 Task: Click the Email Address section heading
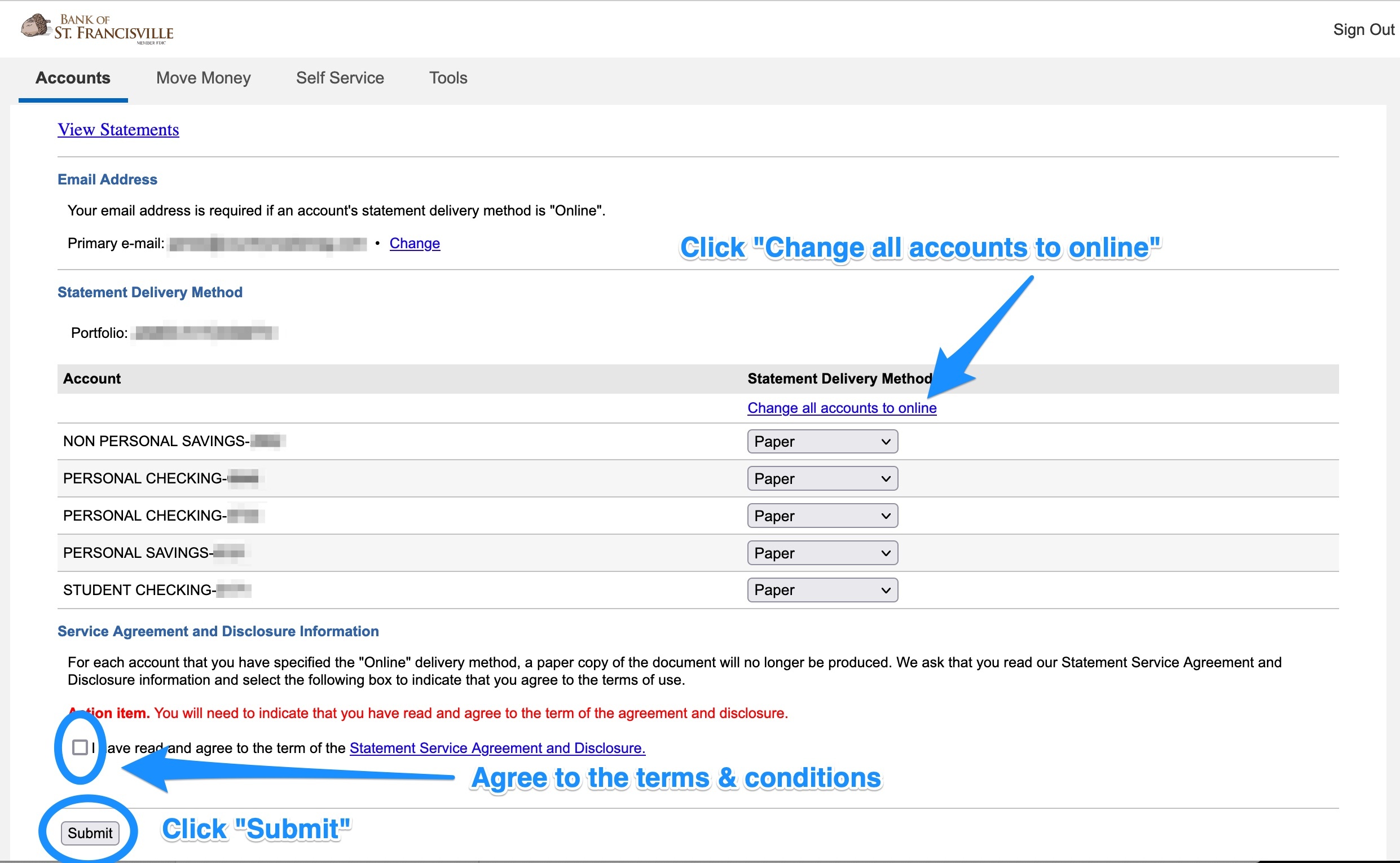click(x=107, y=180)
